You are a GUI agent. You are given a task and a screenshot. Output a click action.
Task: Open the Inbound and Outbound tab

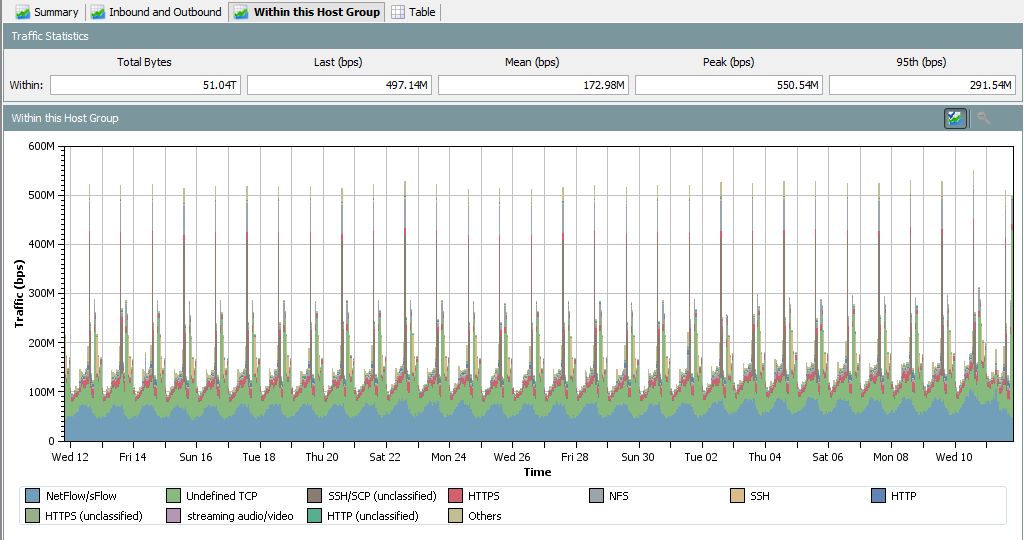click(x=156, y=12)
